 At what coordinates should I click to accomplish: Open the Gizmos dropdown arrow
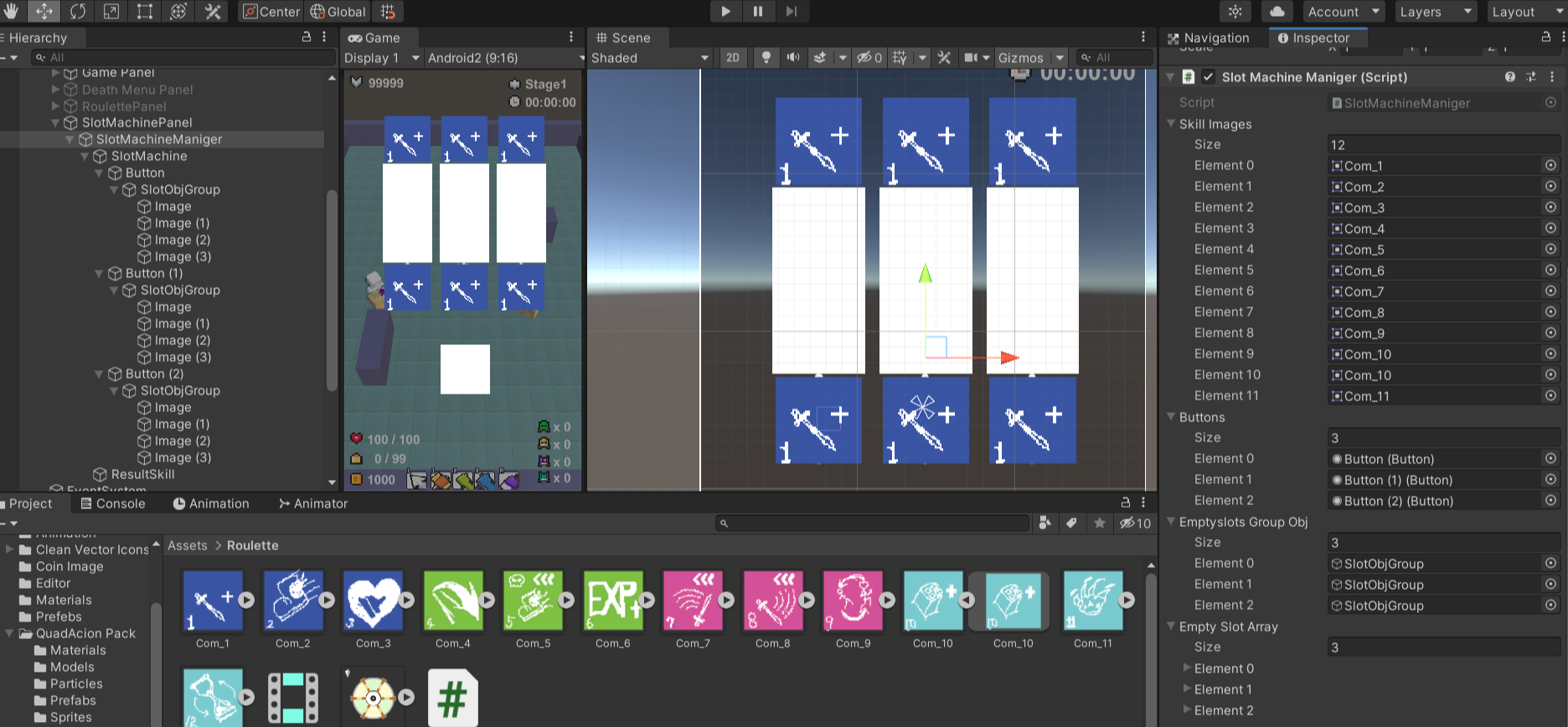click(1060, 58)
